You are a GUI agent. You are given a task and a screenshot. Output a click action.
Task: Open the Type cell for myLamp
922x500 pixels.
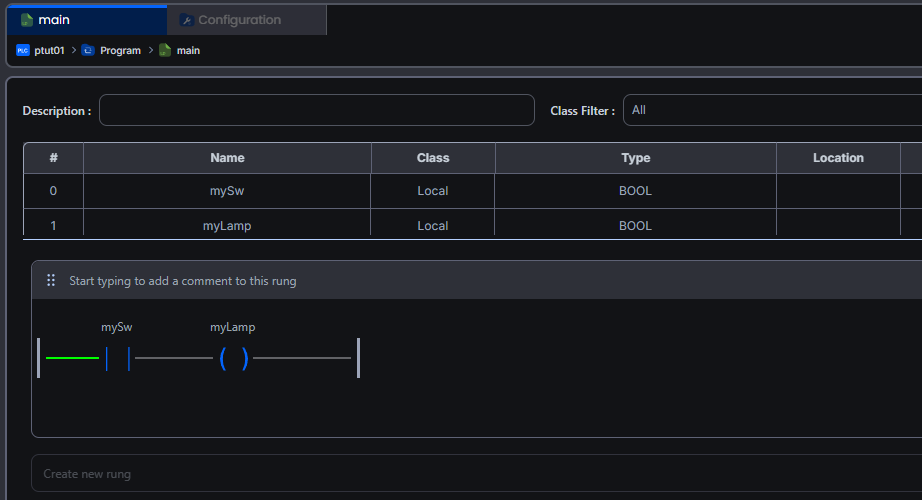pos(635,226)
